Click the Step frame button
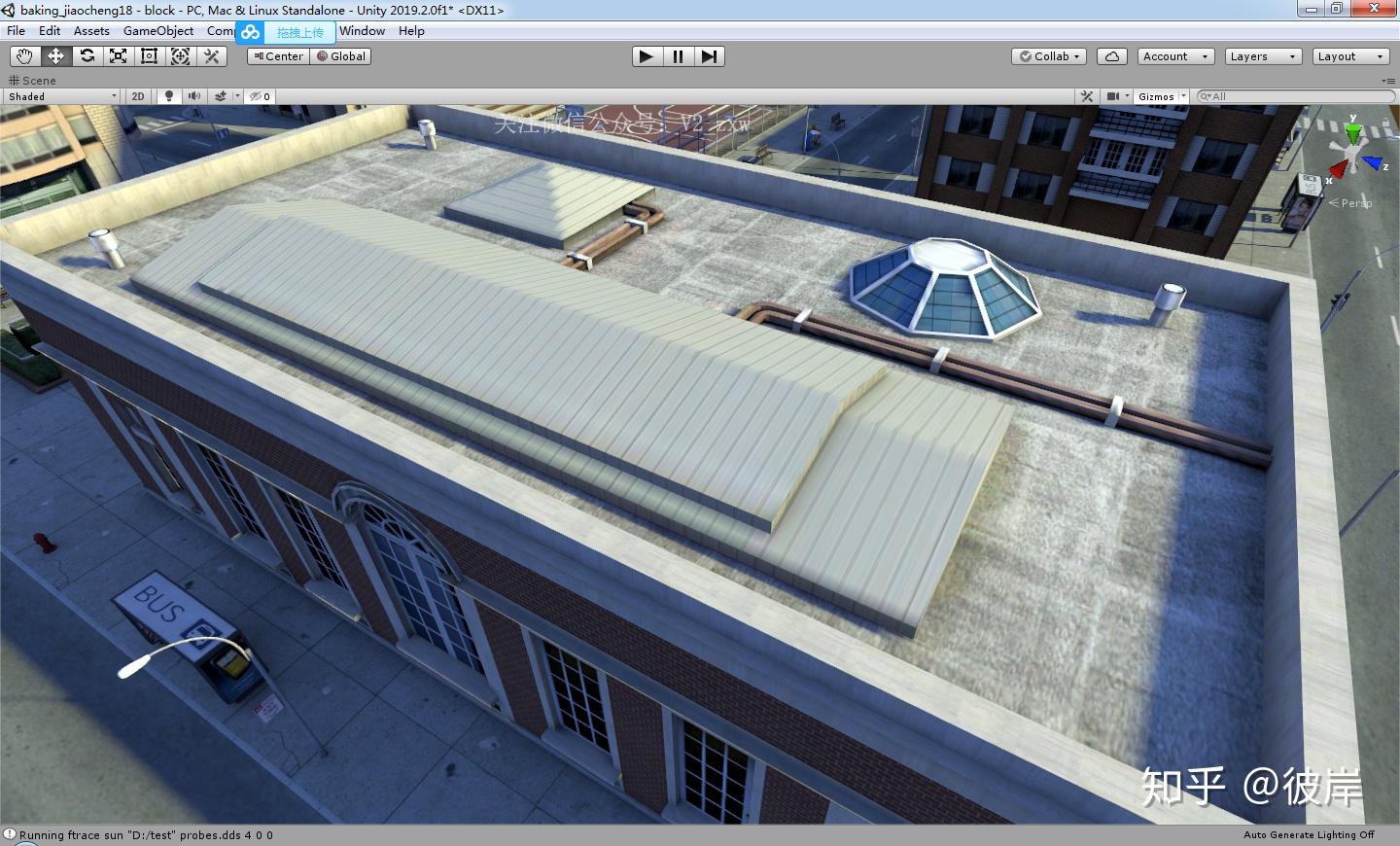The height and width of the screenshot is (846, 1400). point(710,56)
